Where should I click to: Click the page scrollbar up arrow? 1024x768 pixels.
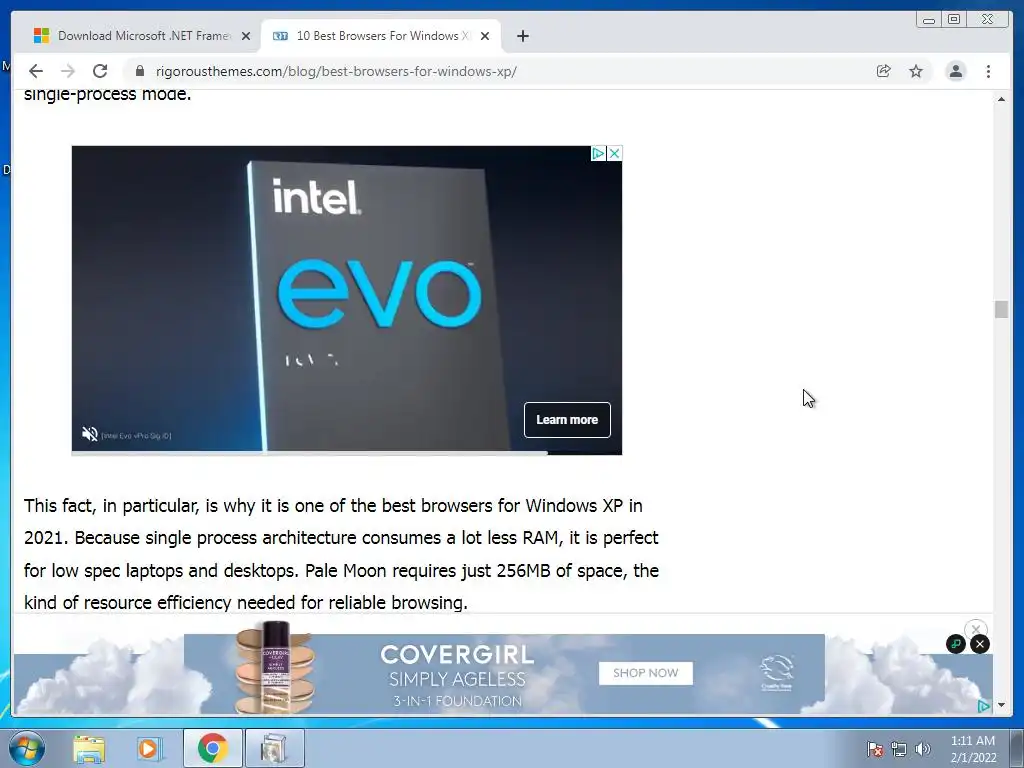1001,99
